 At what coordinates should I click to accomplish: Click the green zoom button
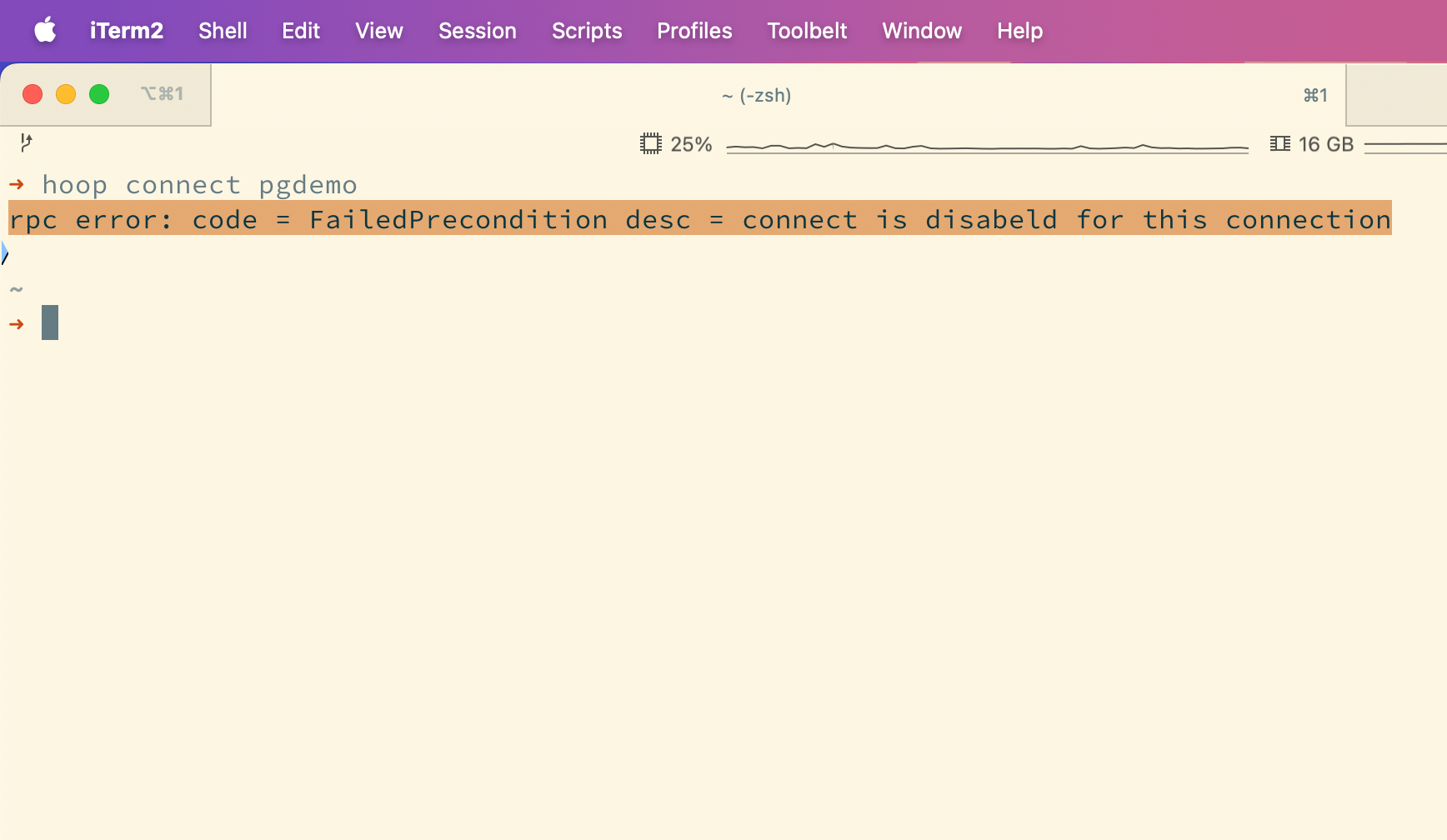[x=99, y=94]
